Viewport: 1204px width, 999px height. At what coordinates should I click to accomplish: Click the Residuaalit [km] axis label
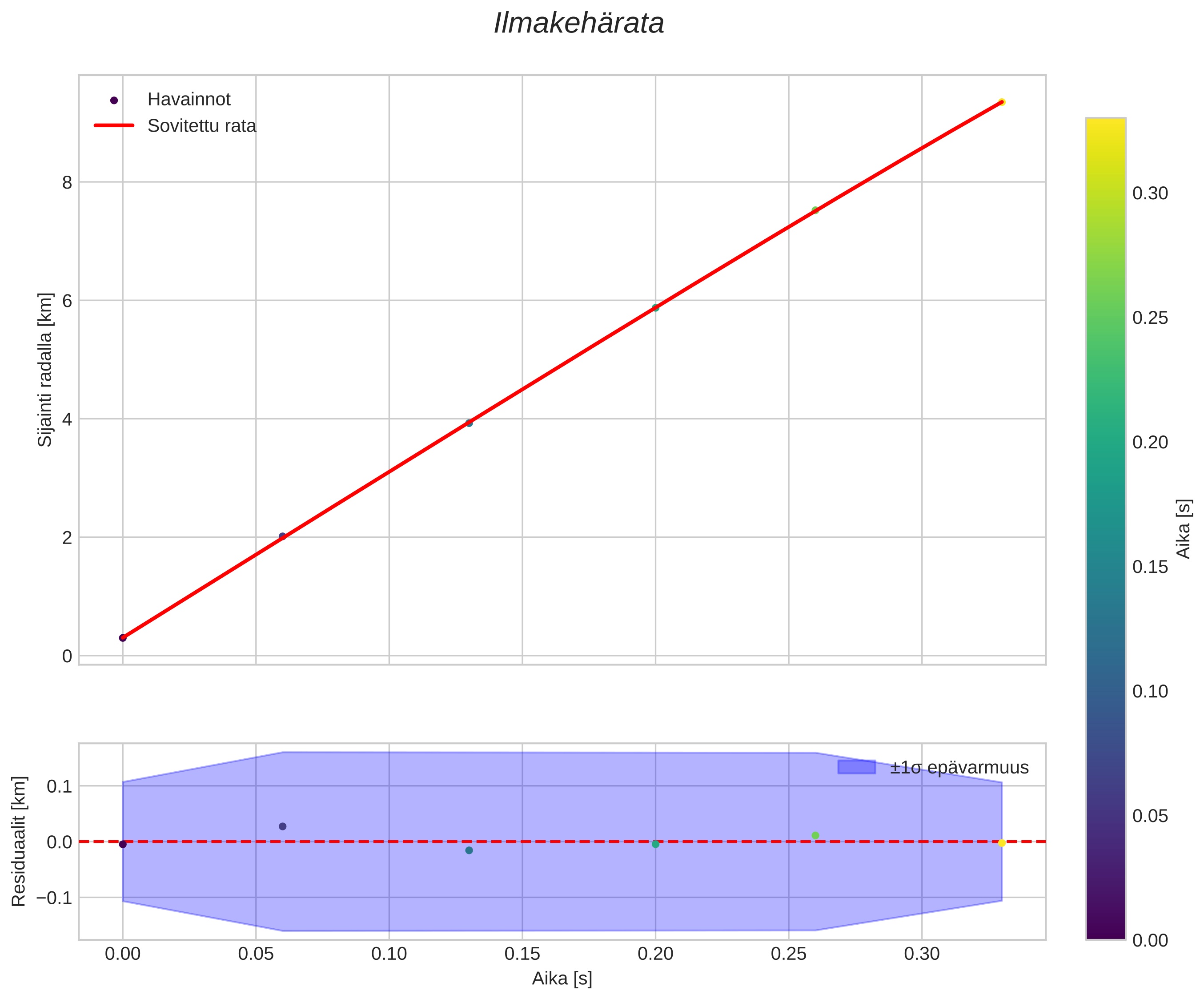tap(19, 841)
